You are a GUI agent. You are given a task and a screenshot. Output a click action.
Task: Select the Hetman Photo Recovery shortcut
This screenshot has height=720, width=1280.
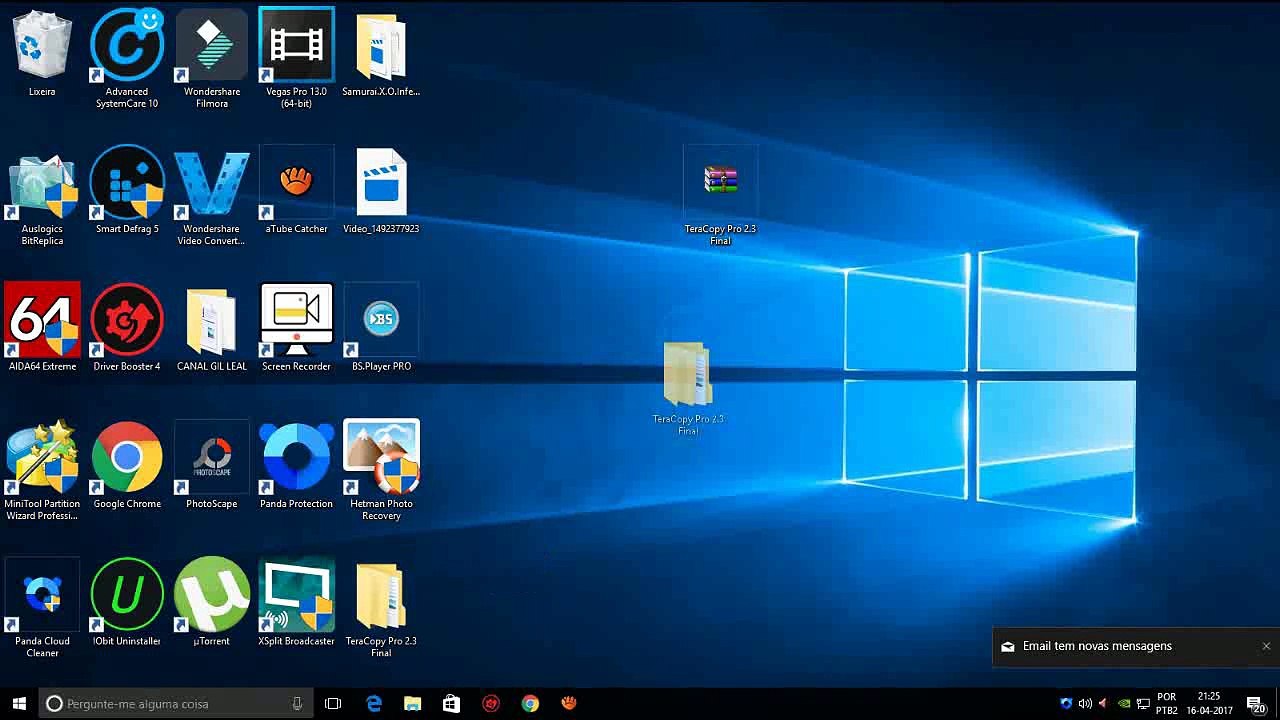pos(381,471)
